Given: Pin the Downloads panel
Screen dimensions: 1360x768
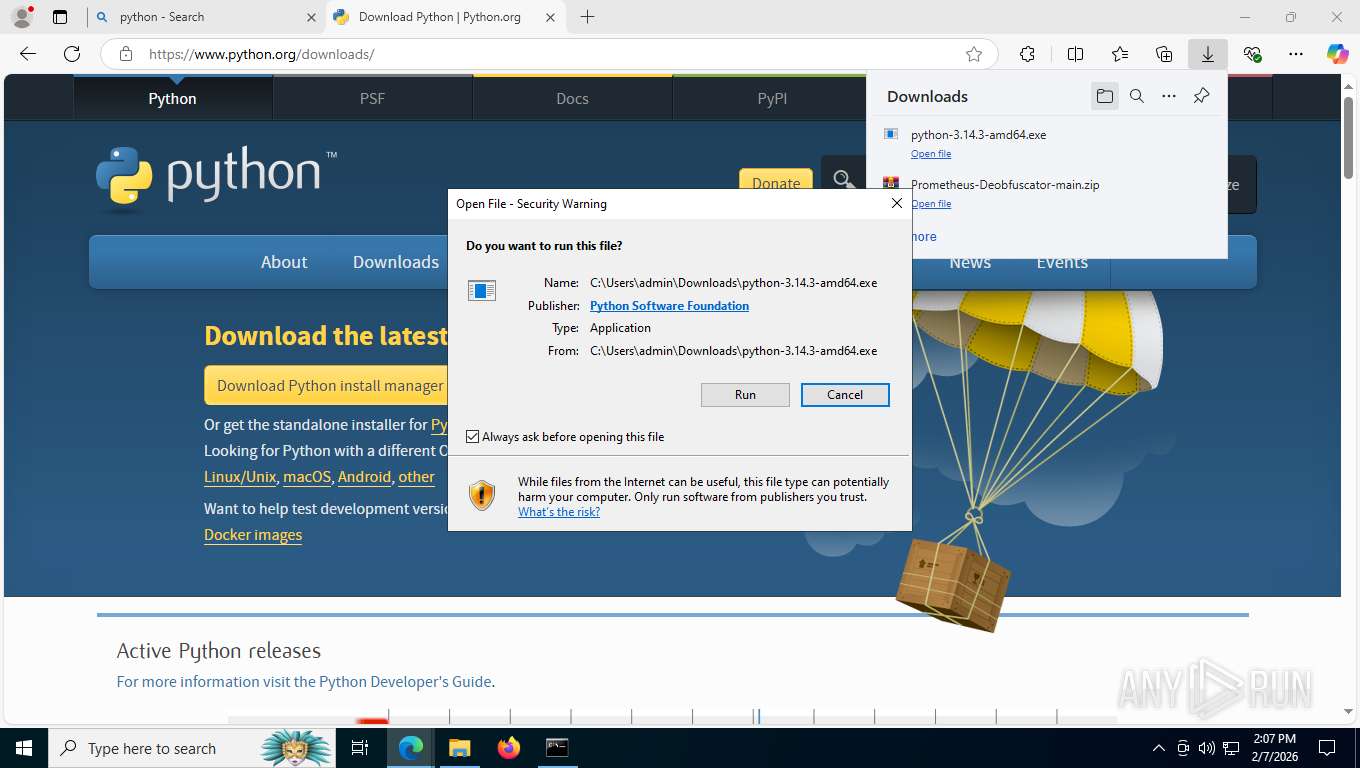Looking at the screenshot, I should click(1202, 96).
